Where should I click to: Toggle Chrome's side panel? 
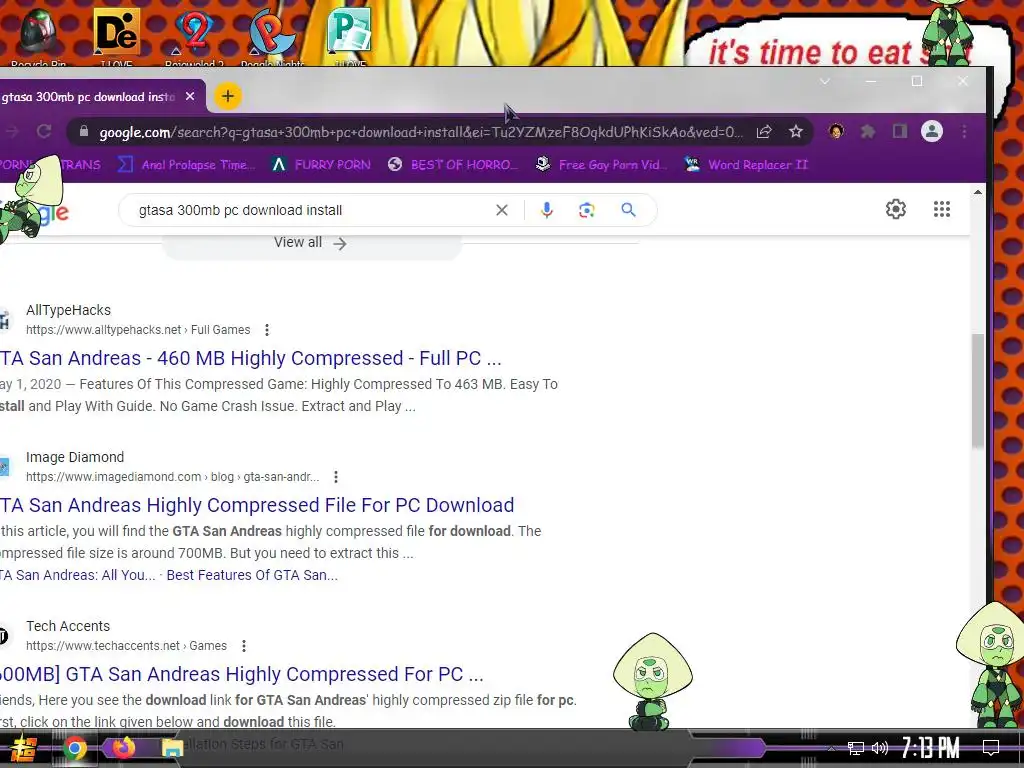click(x=900, y=132)
